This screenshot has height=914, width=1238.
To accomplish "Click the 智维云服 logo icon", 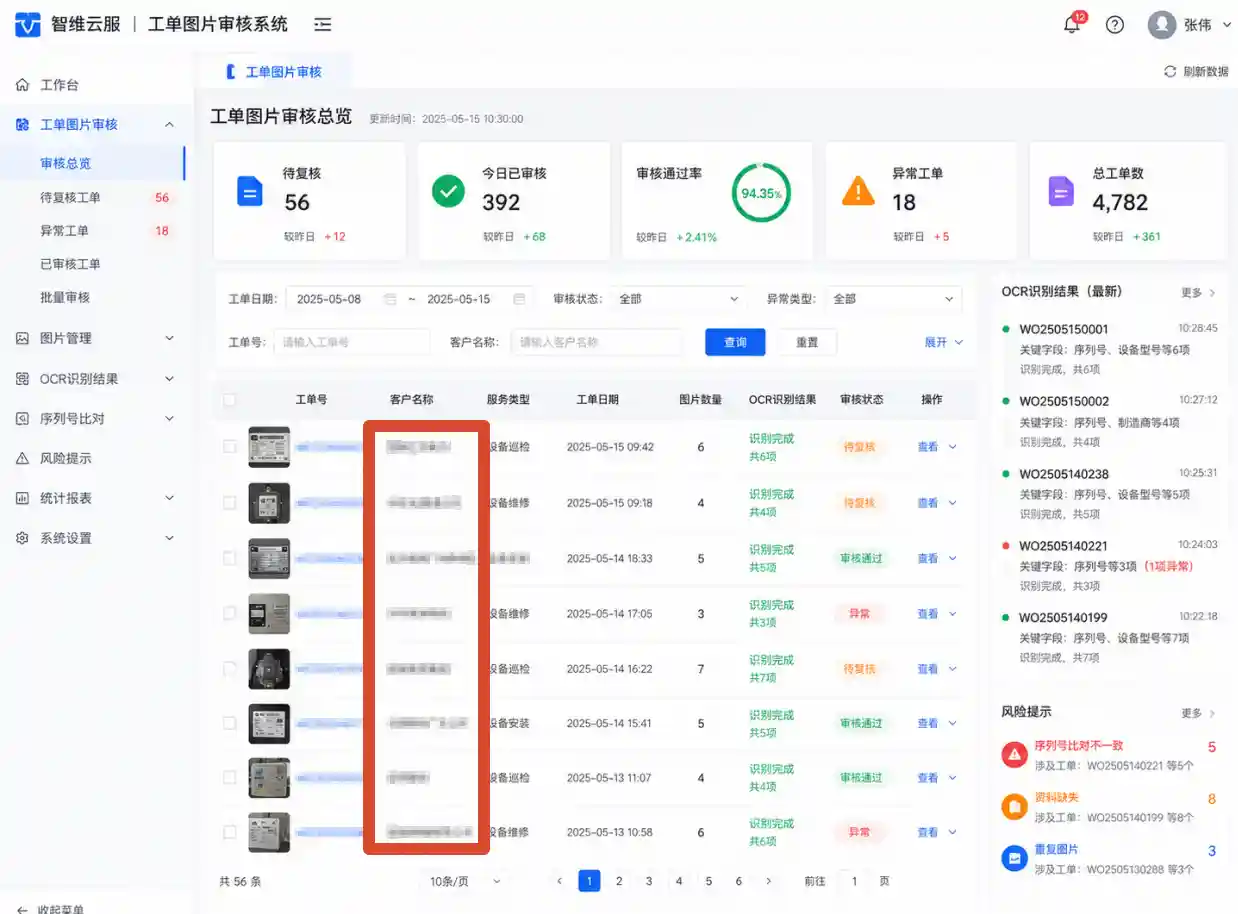I will (28, 24).
